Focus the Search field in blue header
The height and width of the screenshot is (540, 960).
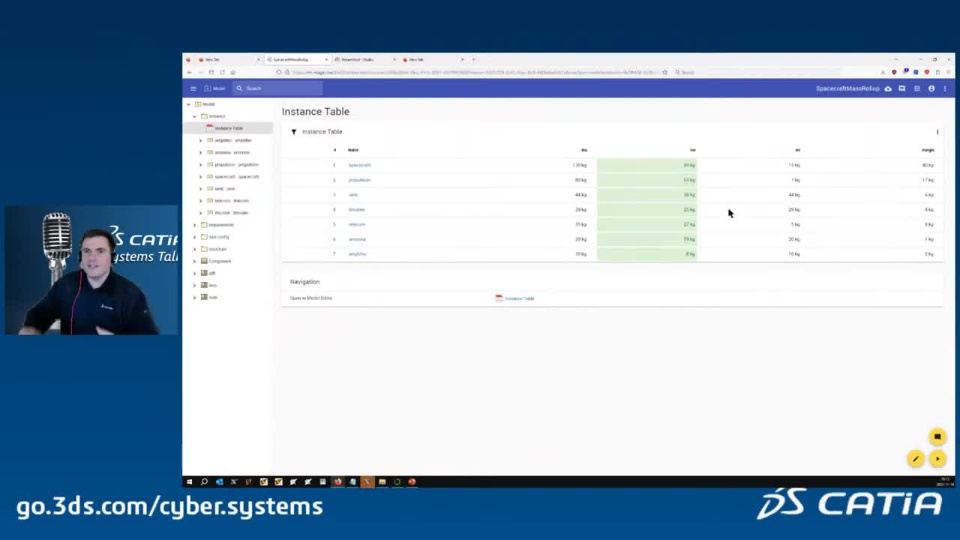point(277,89)
